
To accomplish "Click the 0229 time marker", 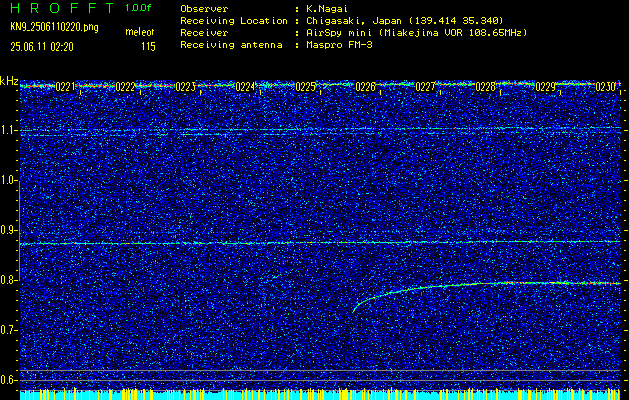I will pyautogui.click(x=546, y=87).
